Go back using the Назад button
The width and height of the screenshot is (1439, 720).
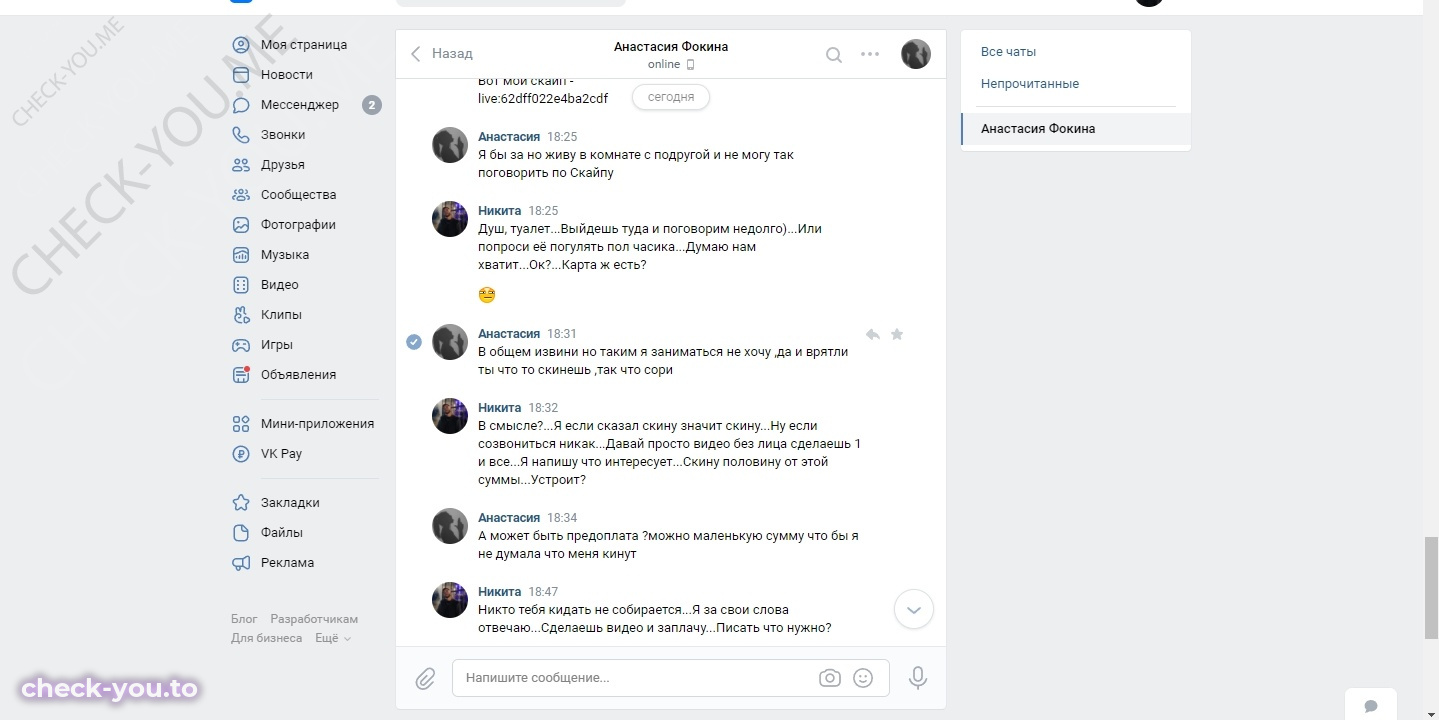pyautogui.click(x=441, y=54)
